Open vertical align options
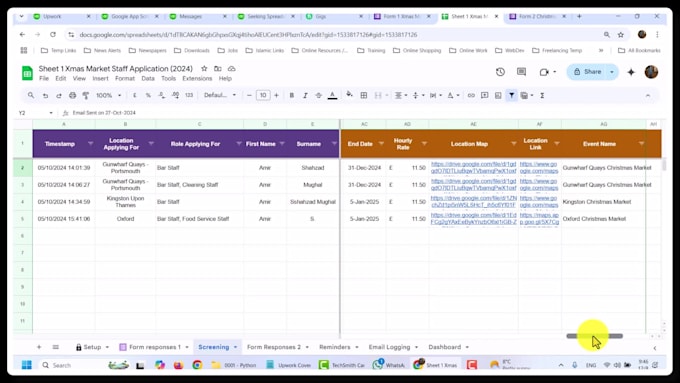 (x=418, y=95)
